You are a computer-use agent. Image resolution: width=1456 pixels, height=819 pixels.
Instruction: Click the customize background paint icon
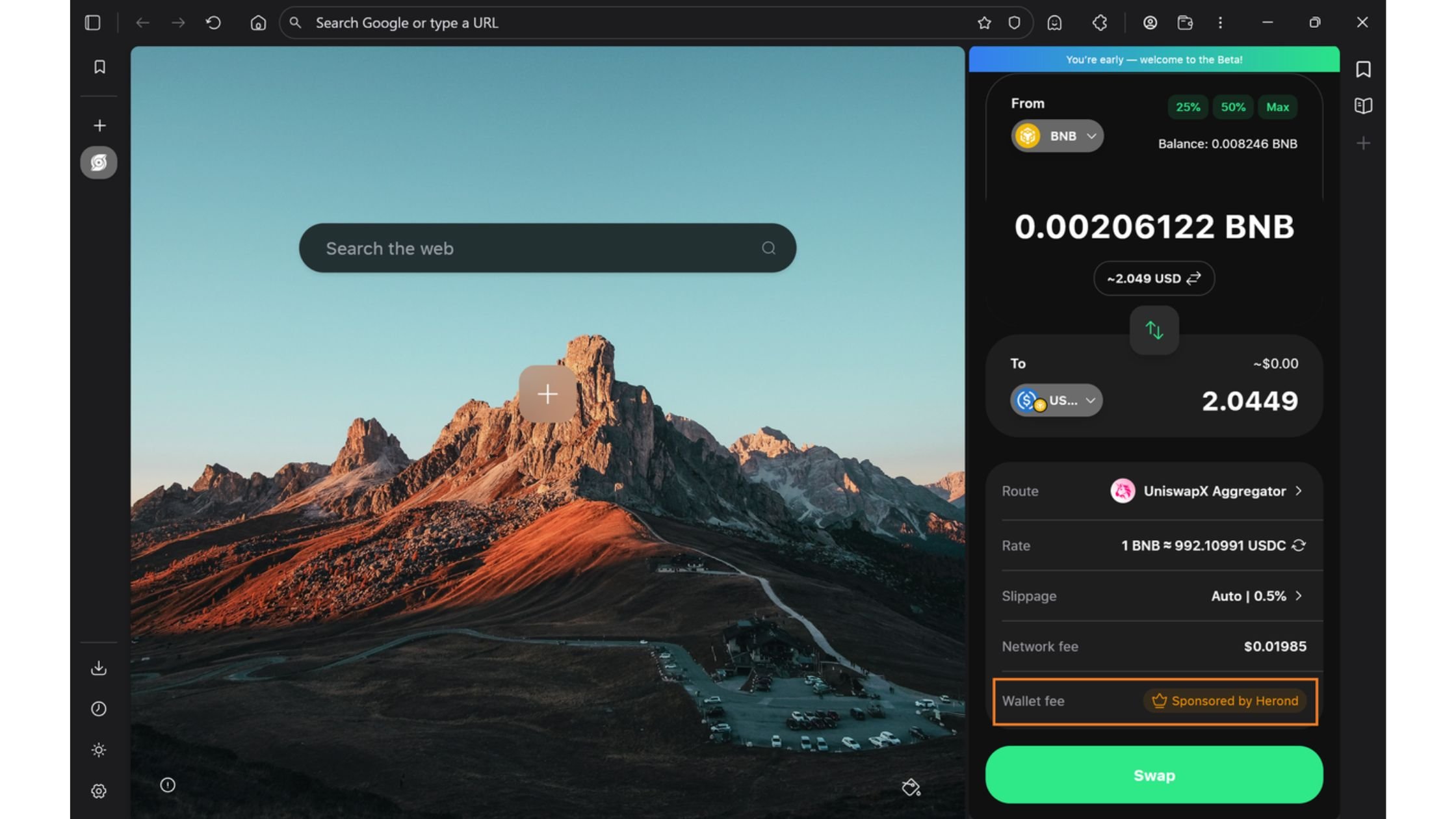point(911,787)
